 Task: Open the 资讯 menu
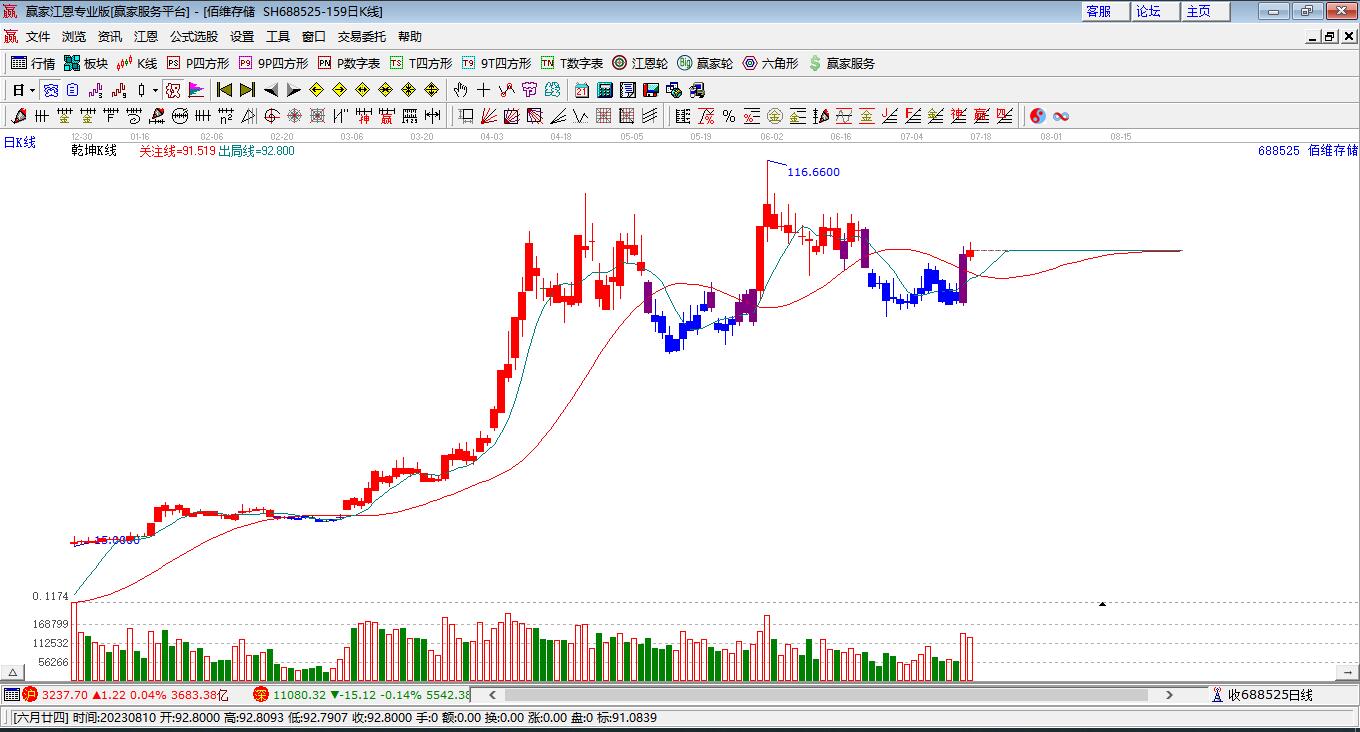tap(110, 37)
